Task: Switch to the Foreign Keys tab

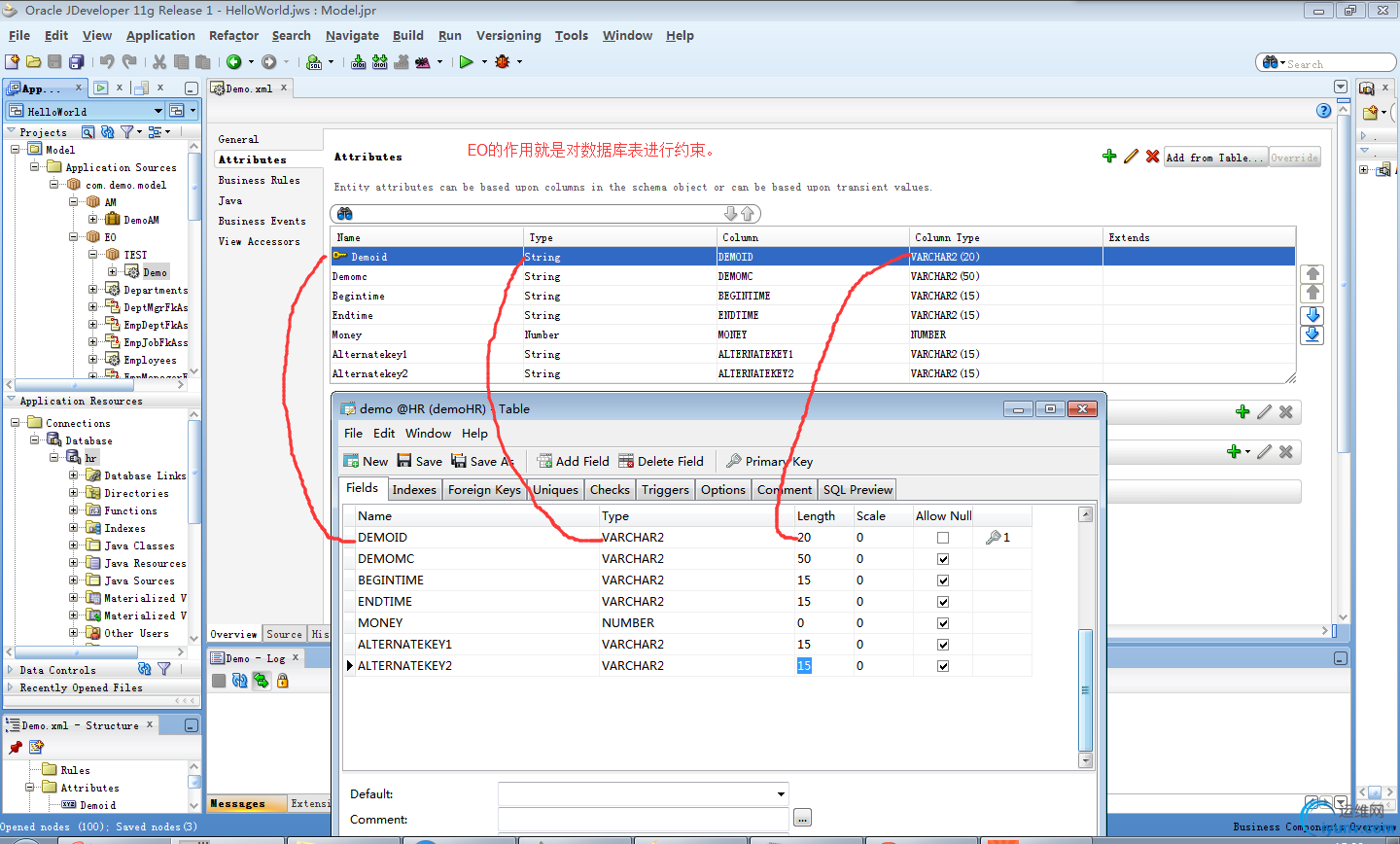Action: point(484,489)
